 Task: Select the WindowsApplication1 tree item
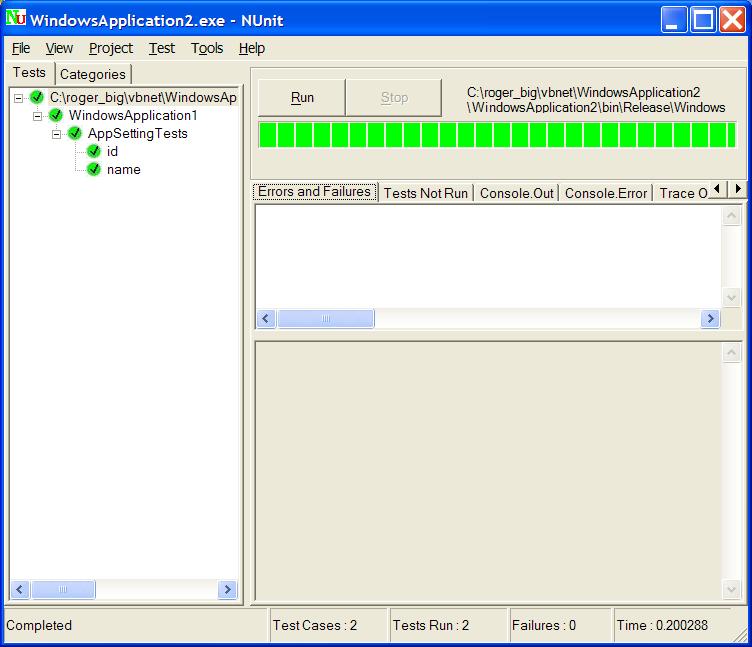133,116
